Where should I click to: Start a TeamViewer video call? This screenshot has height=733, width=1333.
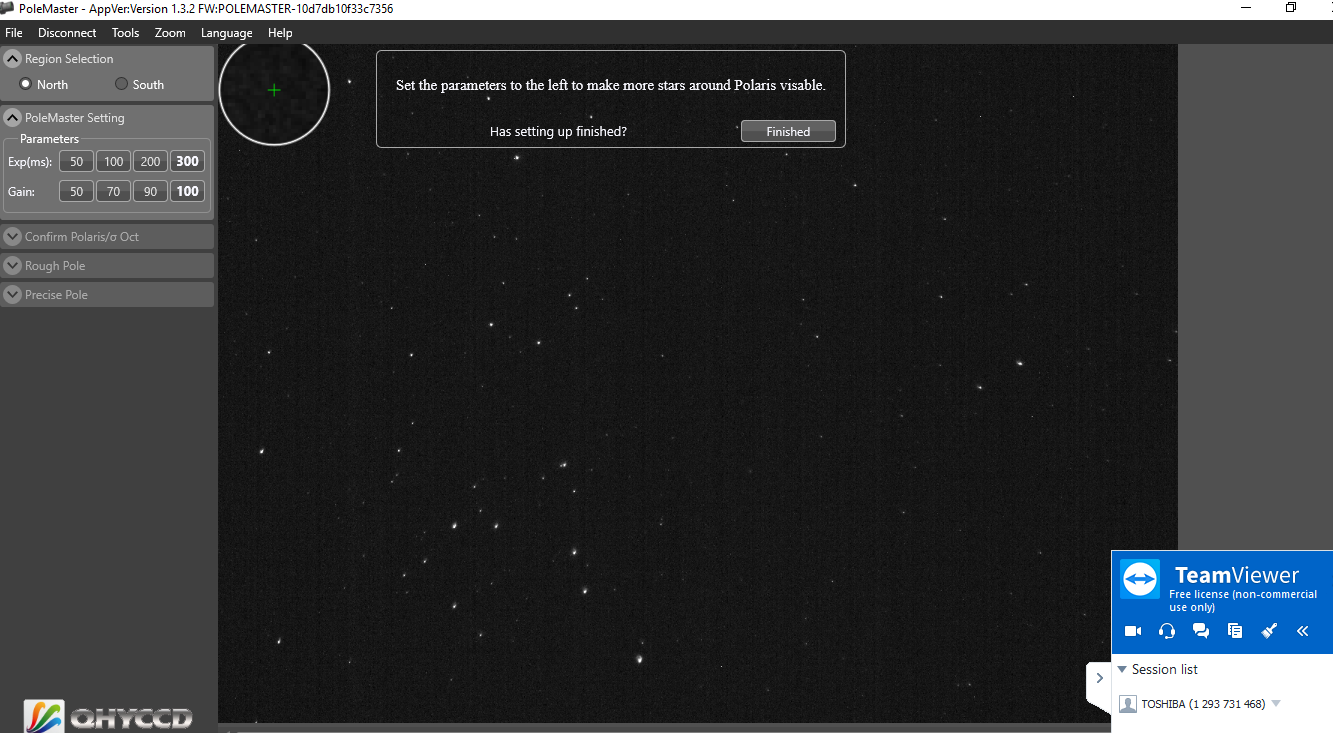pos(1133,631)
